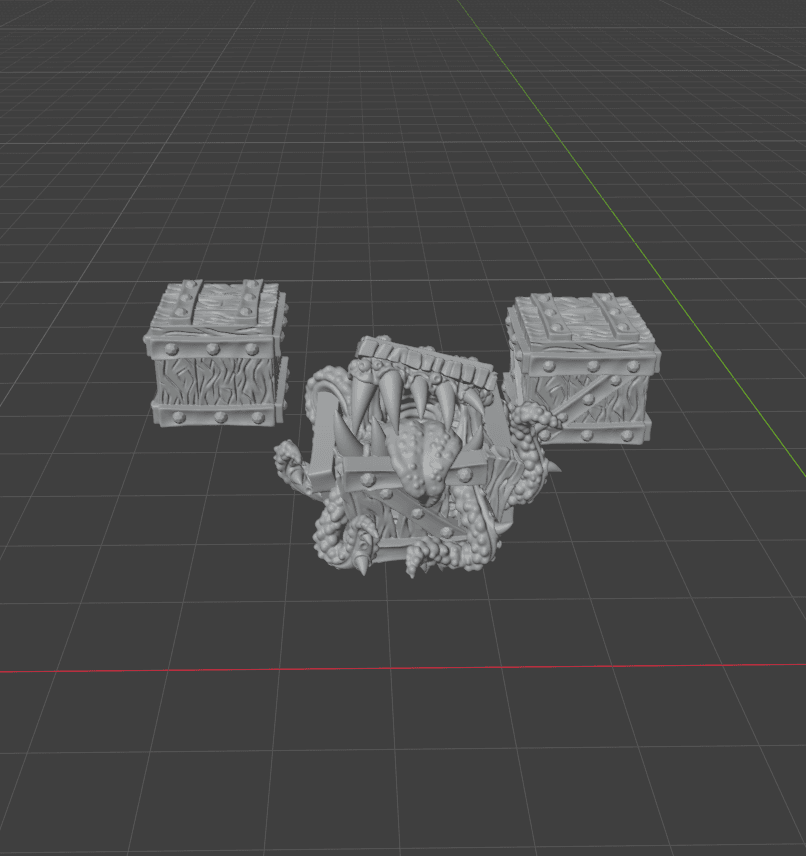Click the plank top of left crate
Image resolution: width=806 pixels, height=856 pixels.
pos(217,307)
